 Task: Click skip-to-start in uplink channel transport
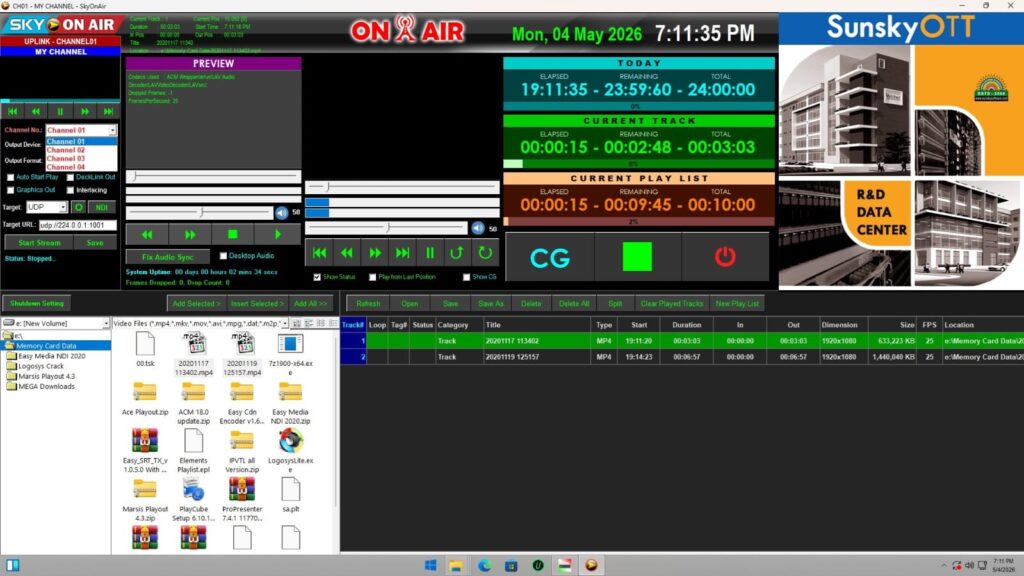point(12,112)
